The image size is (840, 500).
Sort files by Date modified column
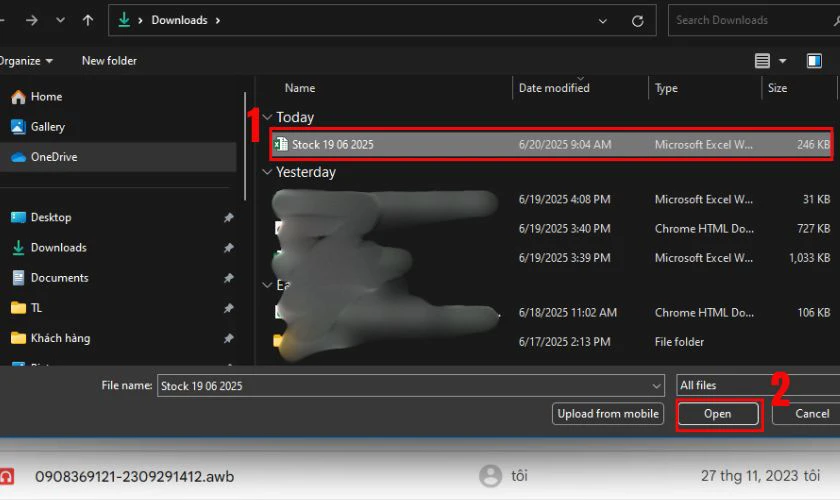coord(554,88)
